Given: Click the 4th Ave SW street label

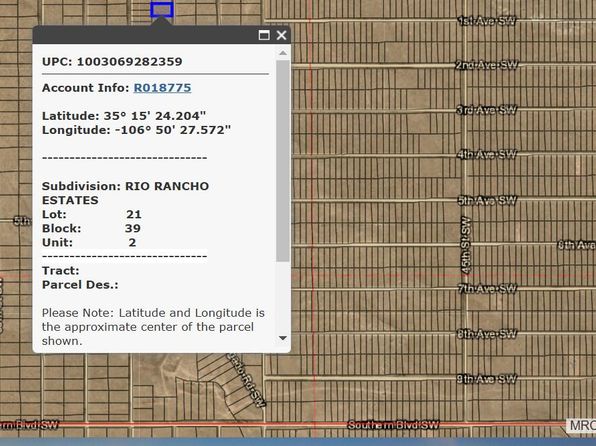Looking at the screenshot, I should point(487,154).
